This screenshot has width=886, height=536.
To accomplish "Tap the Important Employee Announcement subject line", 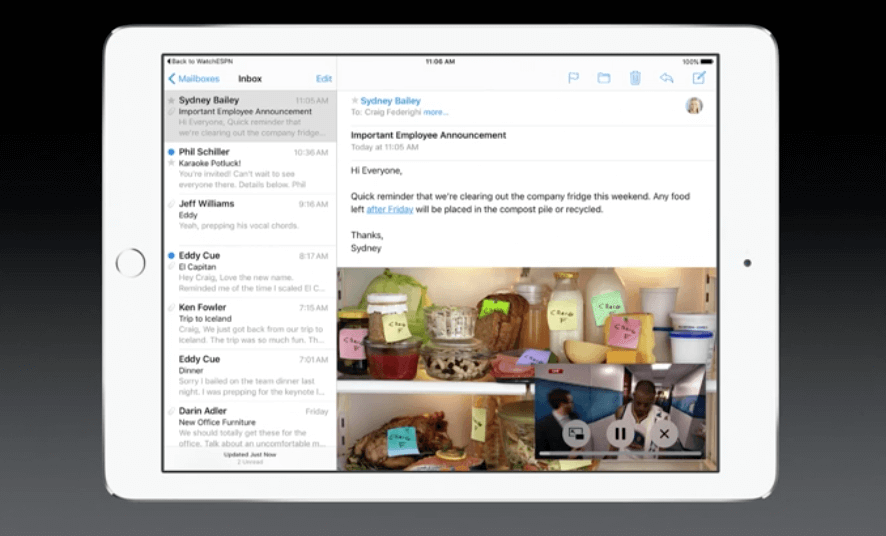I will tap(428, 135).
